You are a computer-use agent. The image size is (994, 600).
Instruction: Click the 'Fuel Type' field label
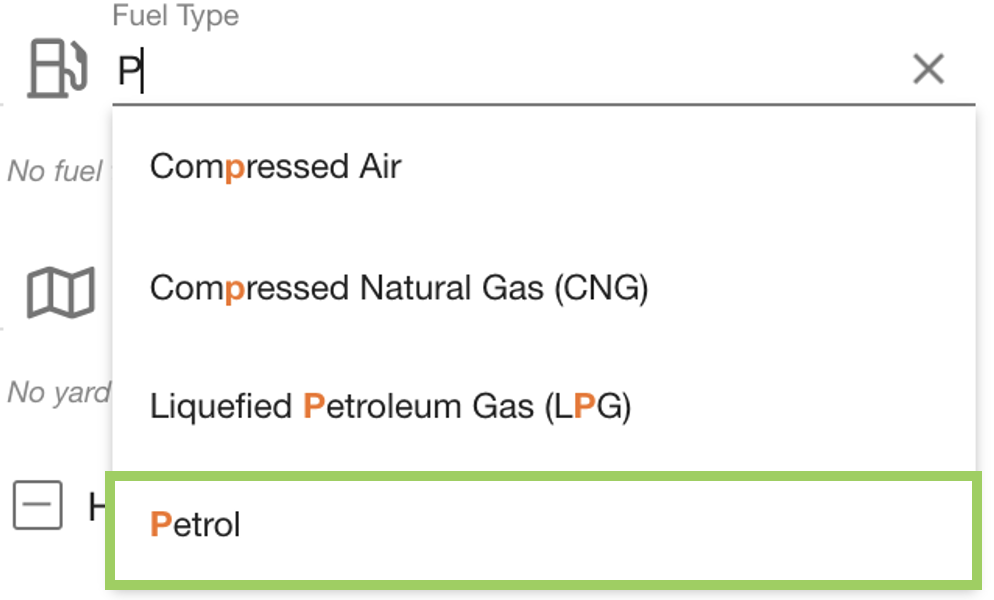pyautogui.click(x=175, y=17)
